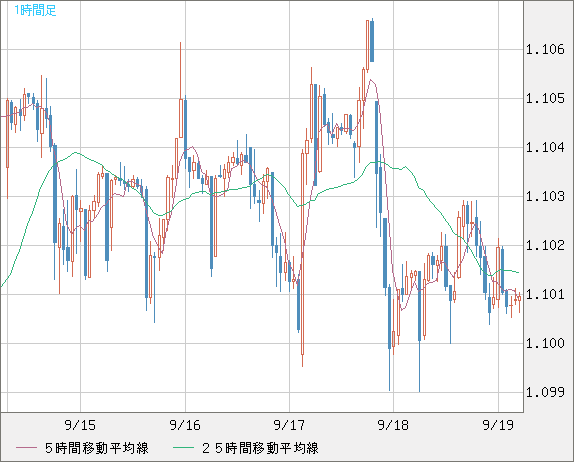This screenshot has width=574, height=462.
Task: Click the 1.106 price axis label
Action: pyautogui.click(x=545, y=49)
